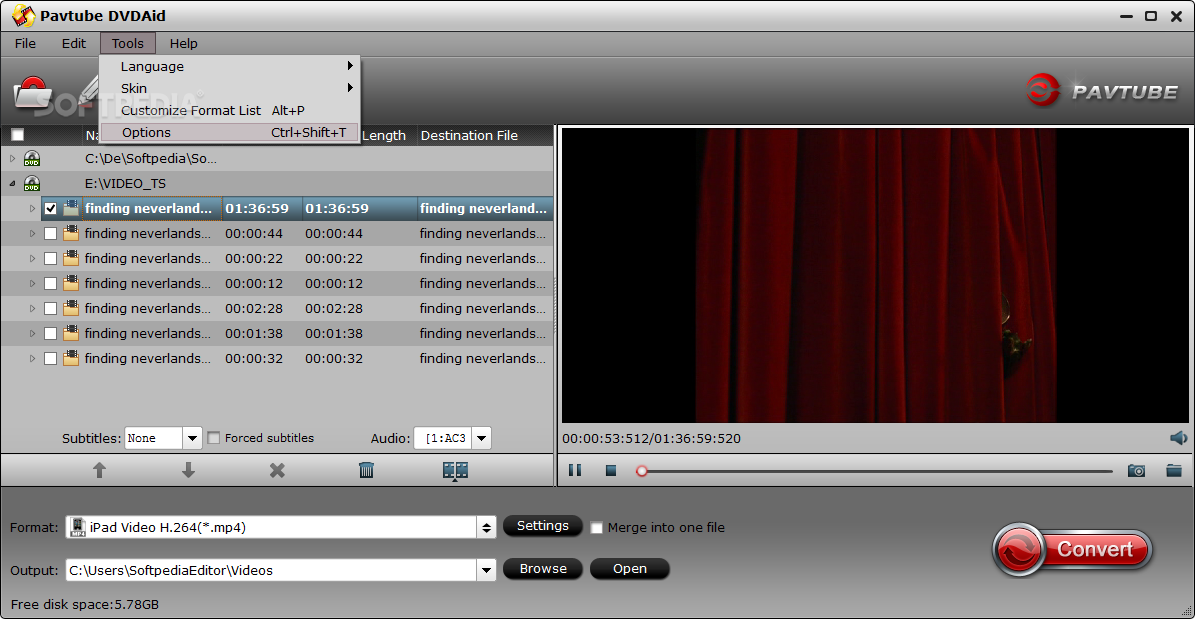Select the E:\VIDEO_TS source row
Image resolution: width=1195 pixels, height=619 pixels.
pyautogui.click(x=277, y=184)
